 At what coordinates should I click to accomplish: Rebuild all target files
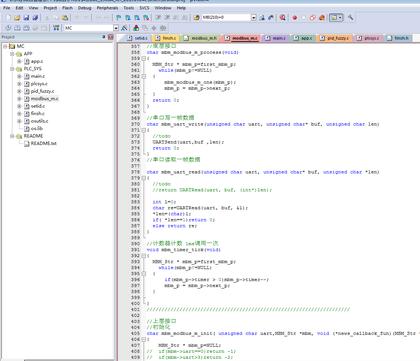click(26, 28)
